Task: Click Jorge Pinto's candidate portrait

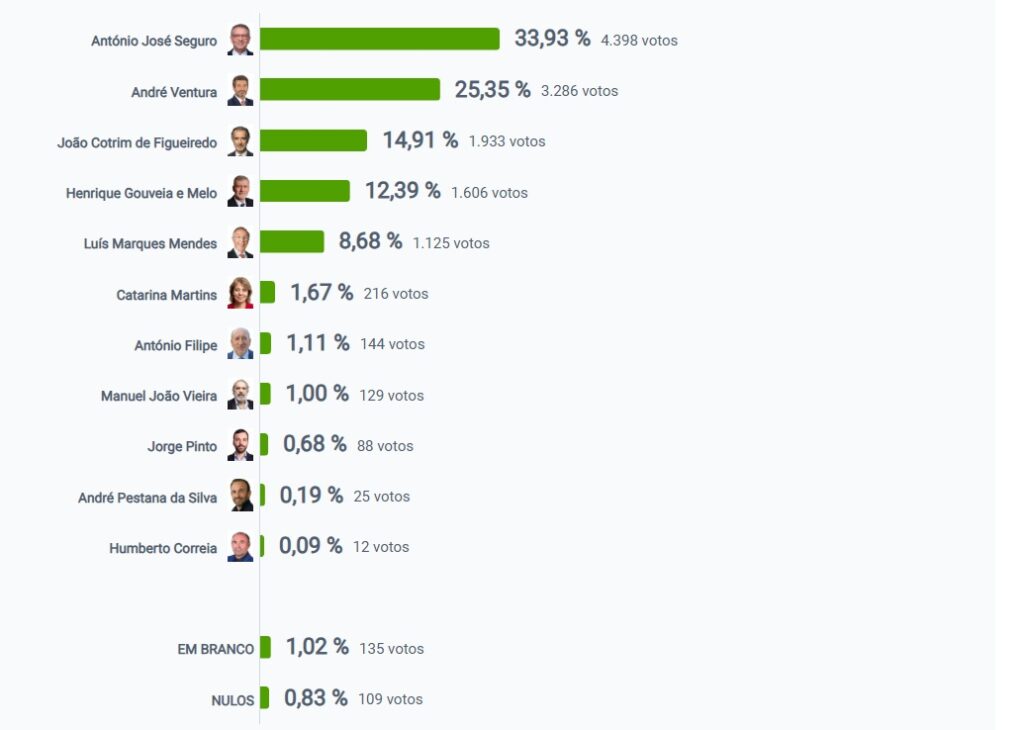Action: [240, 446]
